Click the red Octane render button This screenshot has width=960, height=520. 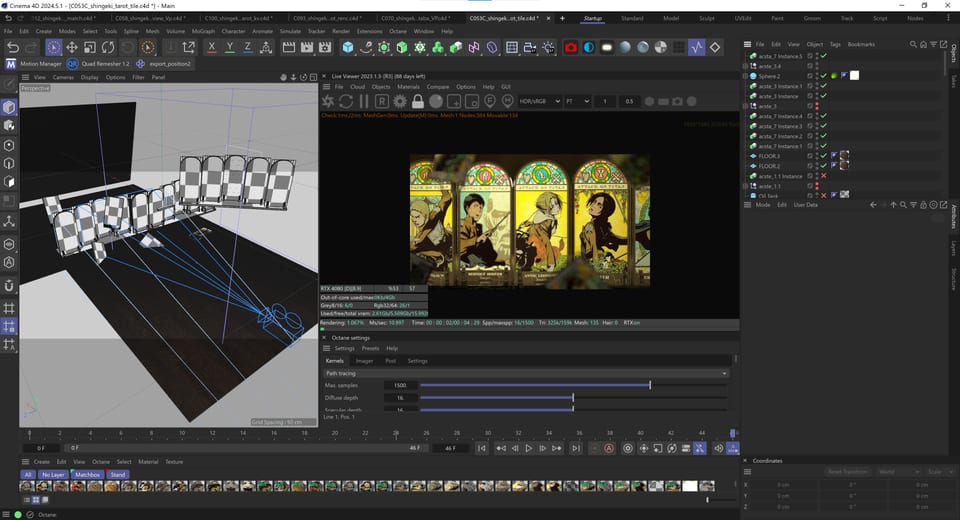coord(571,47)
